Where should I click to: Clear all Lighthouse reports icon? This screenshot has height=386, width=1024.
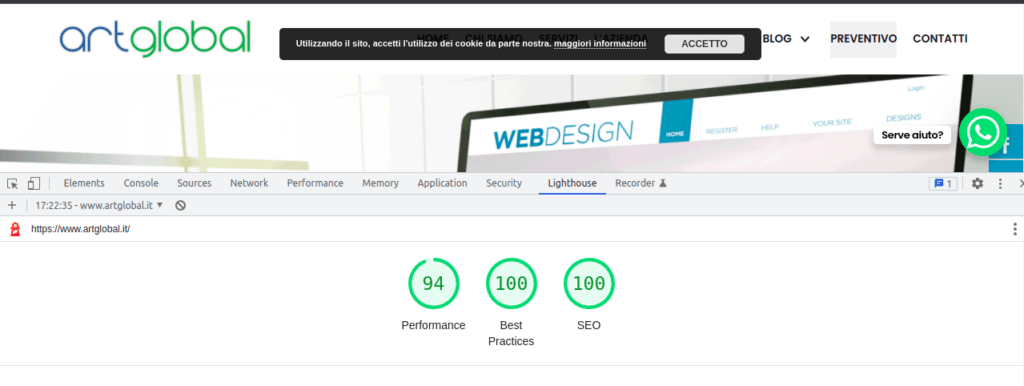181,205
